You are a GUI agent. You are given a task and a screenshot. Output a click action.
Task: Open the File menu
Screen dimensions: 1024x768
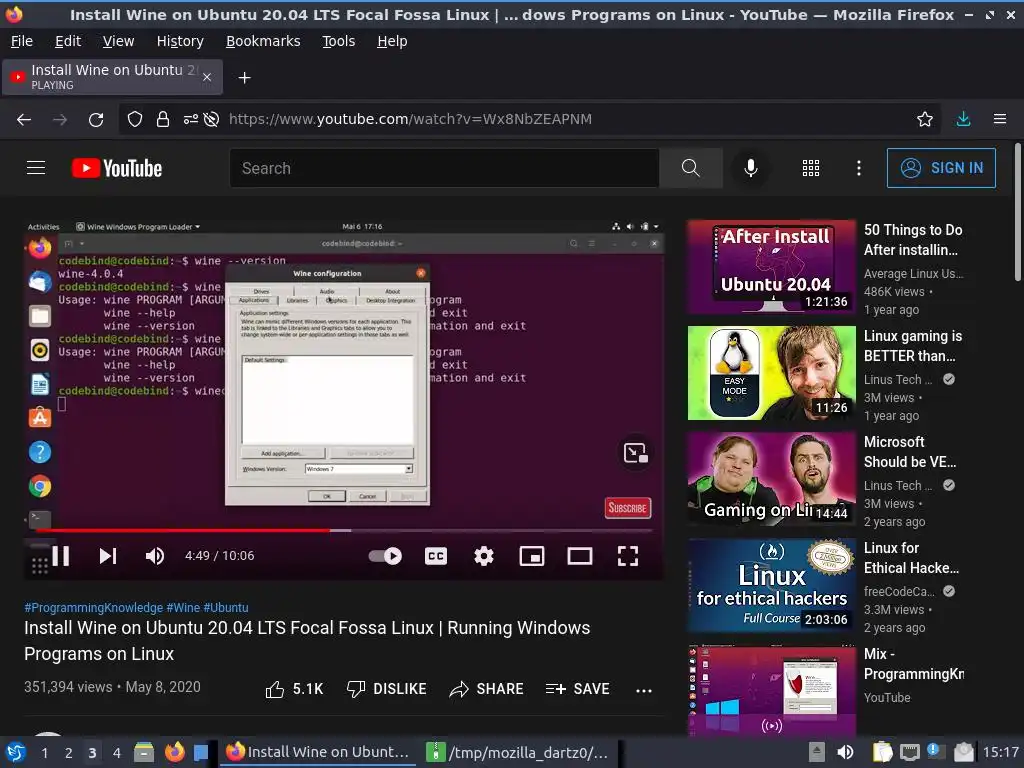(22, 41)
